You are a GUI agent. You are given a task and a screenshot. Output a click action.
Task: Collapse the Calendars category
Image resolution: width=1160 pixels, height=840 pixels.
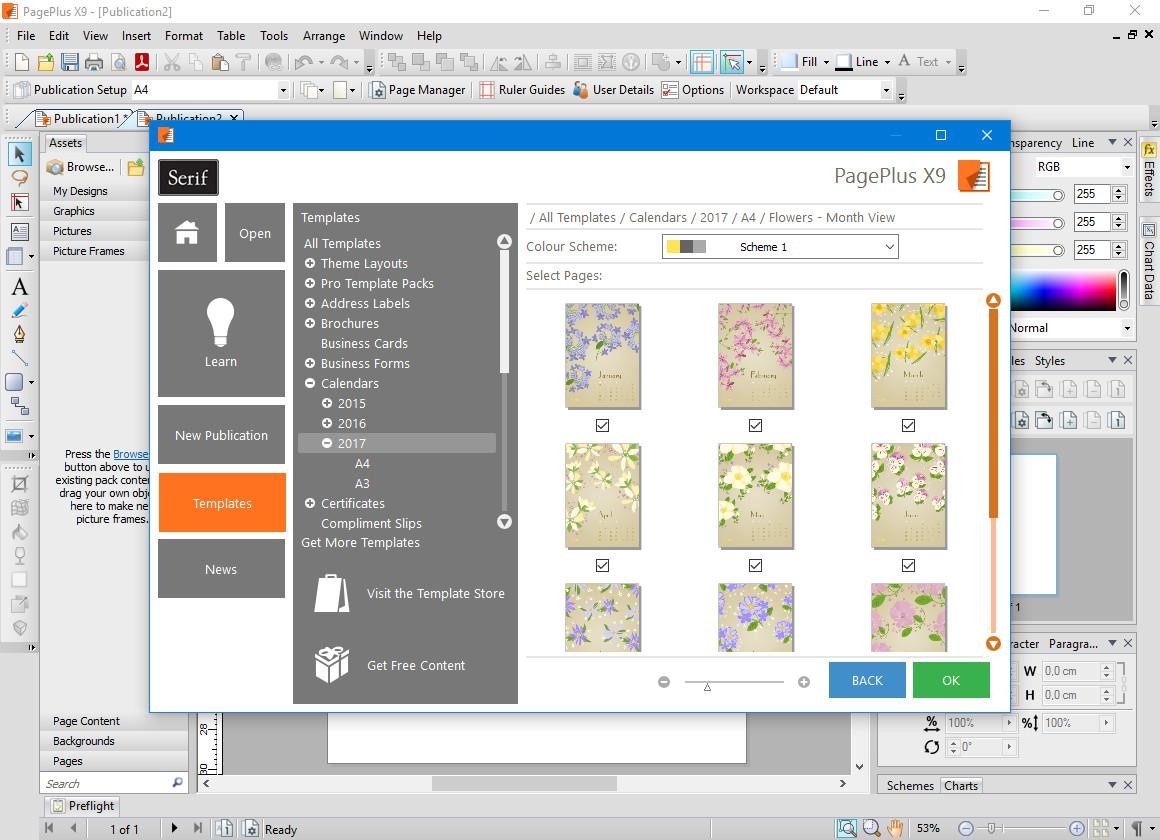pos(310,383)
